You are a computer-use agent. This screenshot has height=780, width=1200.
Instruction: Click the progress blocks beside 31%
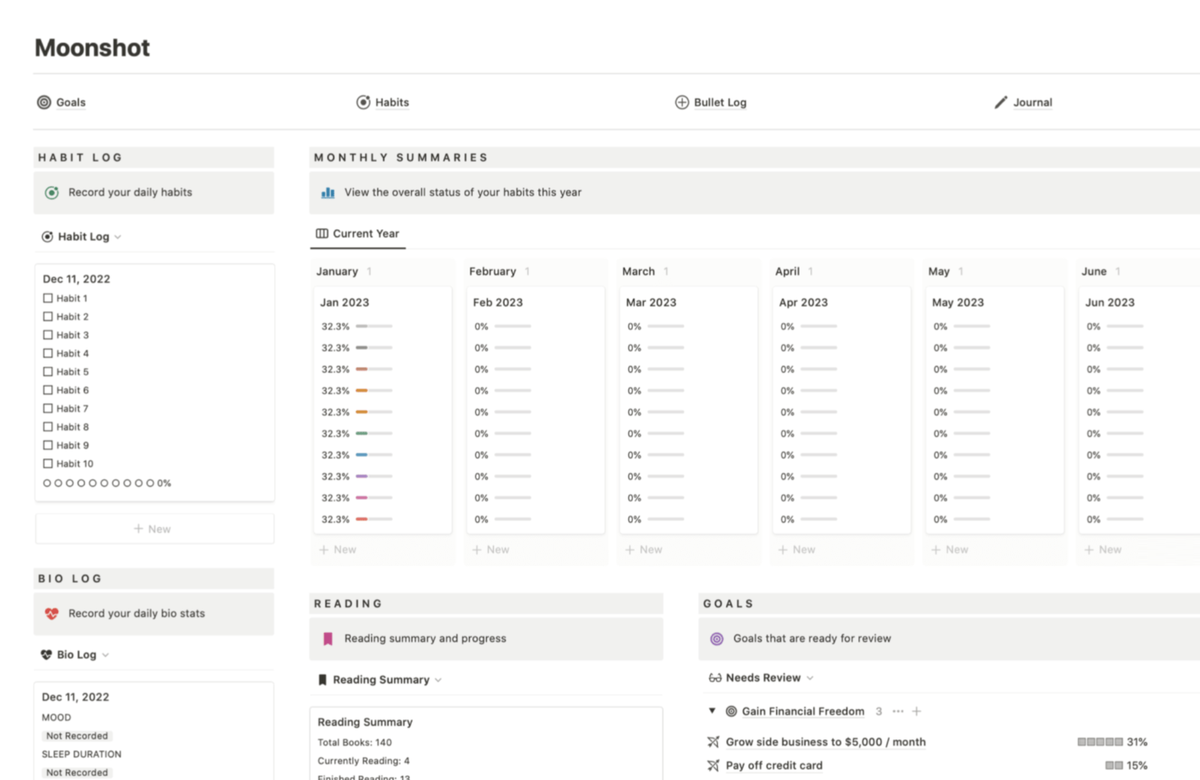[1100, 742]
